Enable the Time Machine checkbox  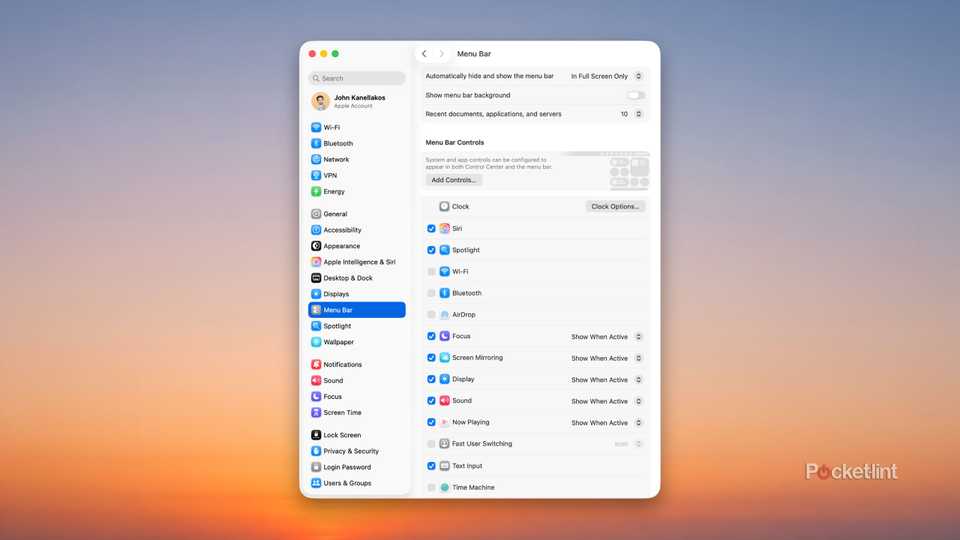pos(431,487)
